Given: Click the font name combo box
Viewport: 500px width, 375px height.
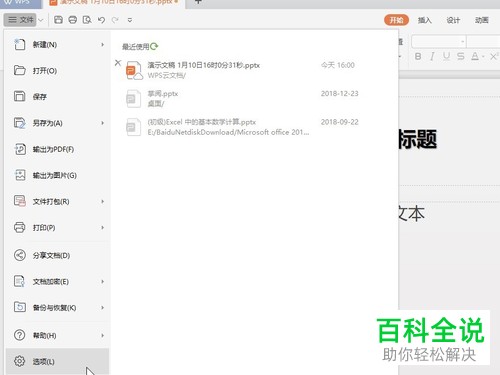Looking at the screenshot, I should click(x=439, y=42).
